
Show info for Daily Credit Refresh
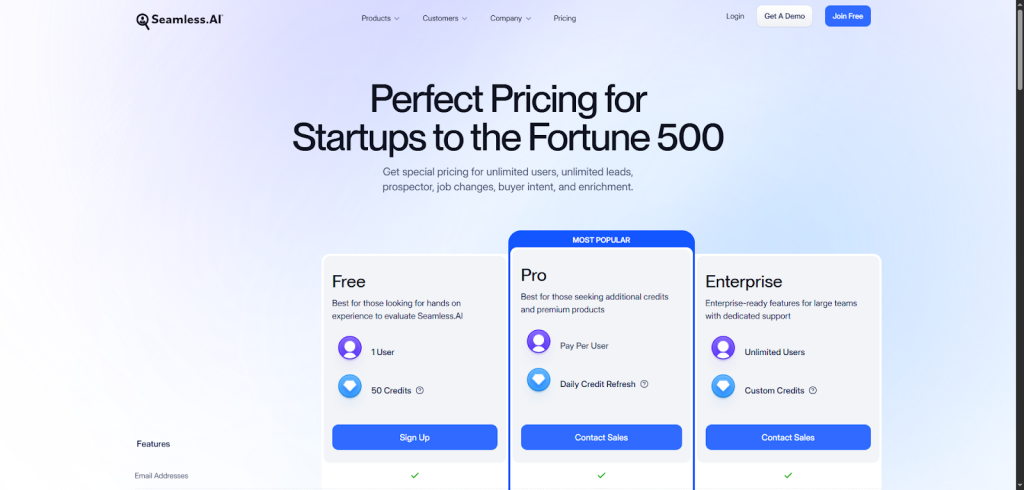click(x=644, y=384)
